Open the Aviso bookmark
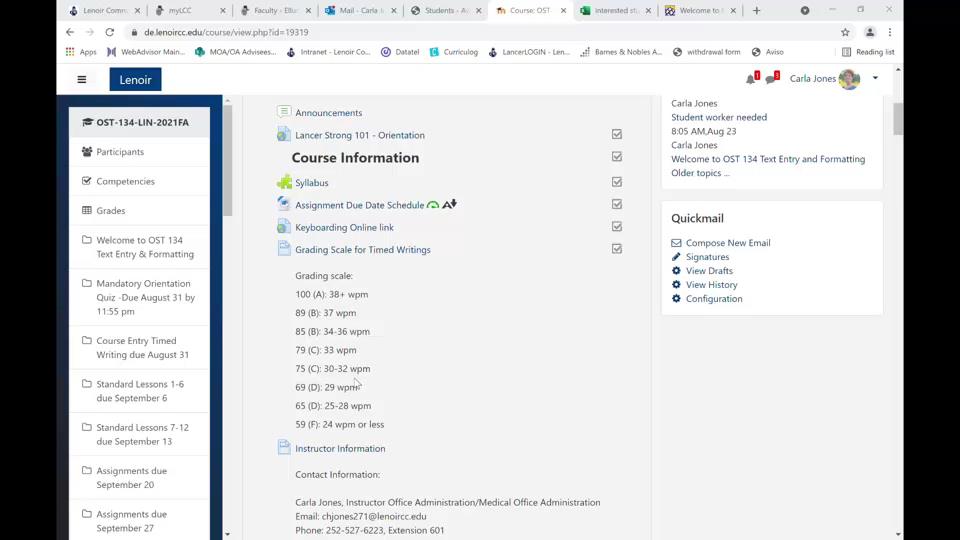The height and width of the screenshot is (540, 960). point(768,52)
